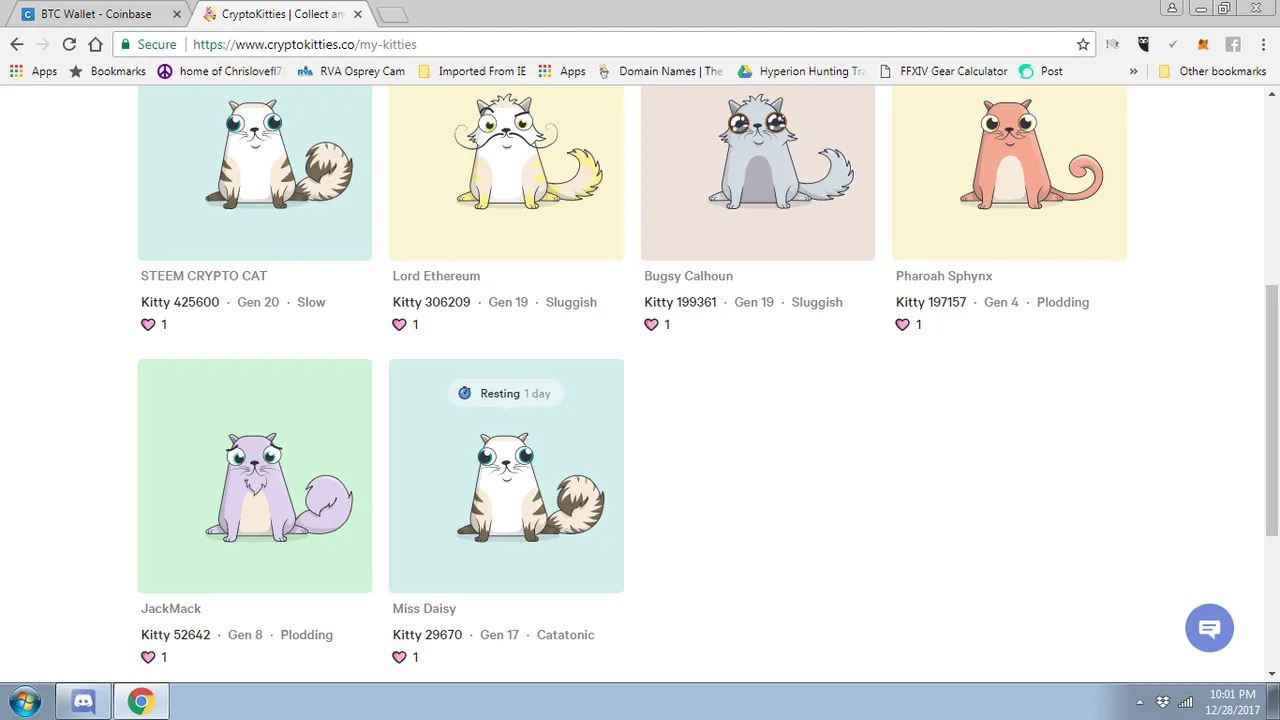Open the STEEM CRYPTO CAT kitty image

[x=255, y=173]
